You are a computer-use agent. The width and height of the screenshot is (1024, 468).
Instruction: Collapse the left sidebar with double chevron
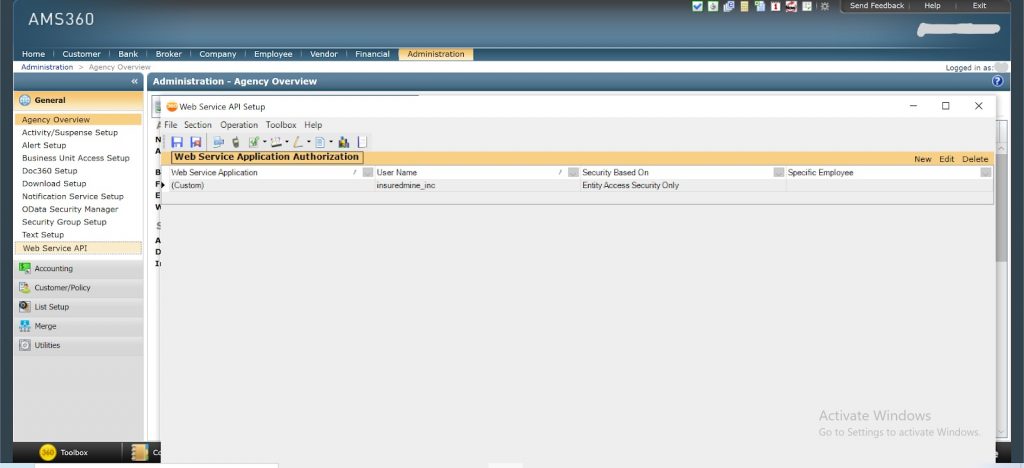coord(135,81)
